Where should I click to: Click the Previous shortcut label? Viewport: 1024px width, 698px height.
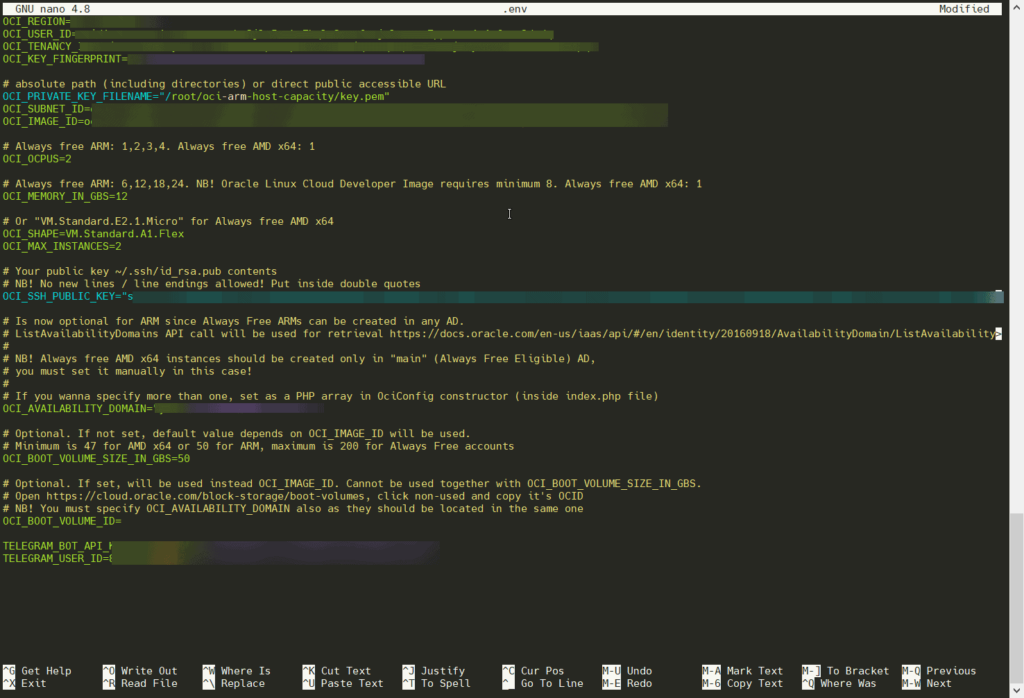pyautogui.click(x=951, y=671)
